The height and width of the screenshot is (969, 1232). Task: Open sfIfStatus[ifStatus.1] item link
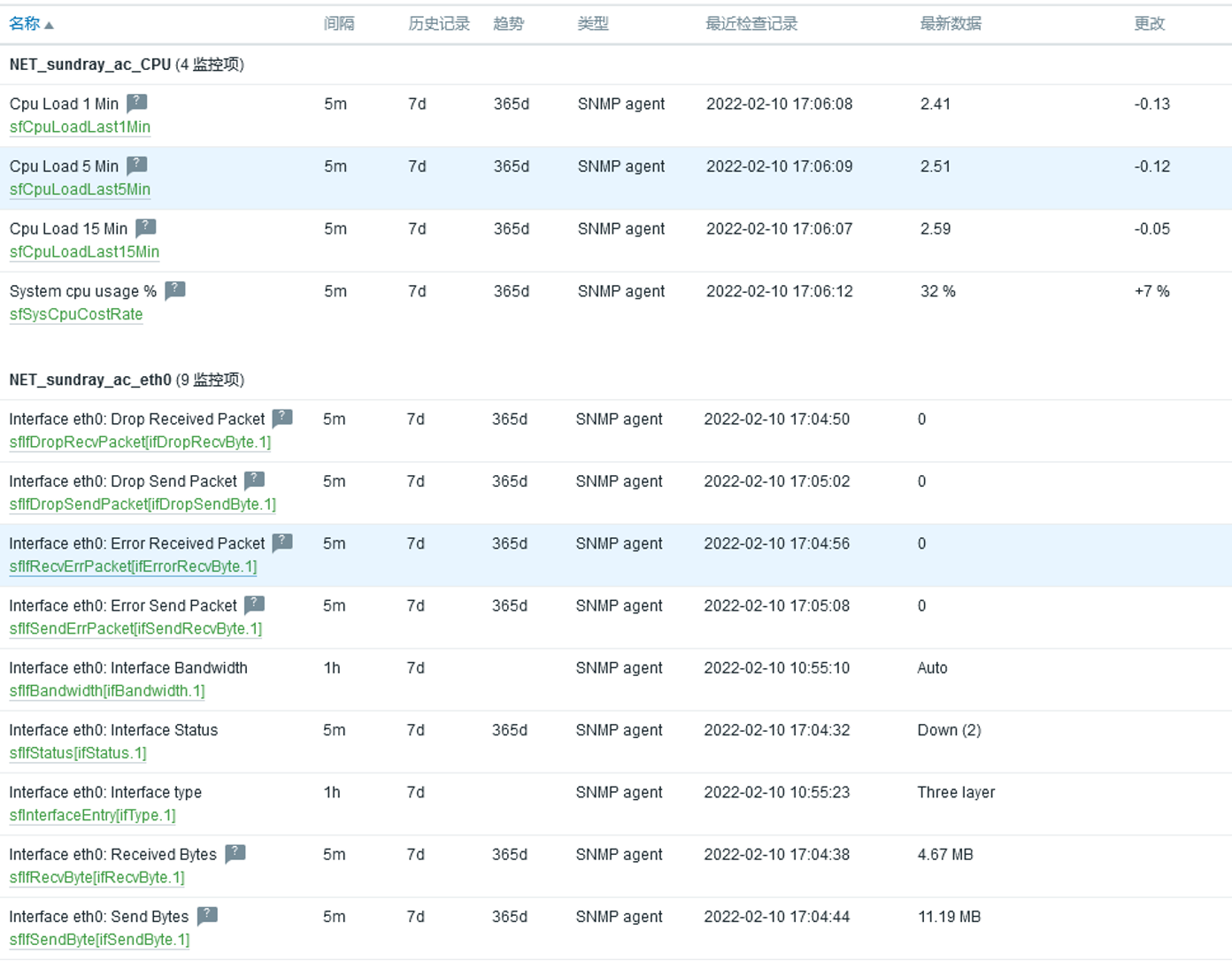pos(78,753)
